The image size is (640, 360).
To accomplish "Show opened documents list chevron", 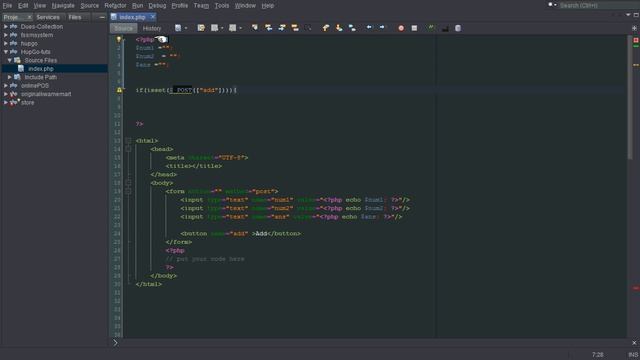I will (x=628, y=15).
